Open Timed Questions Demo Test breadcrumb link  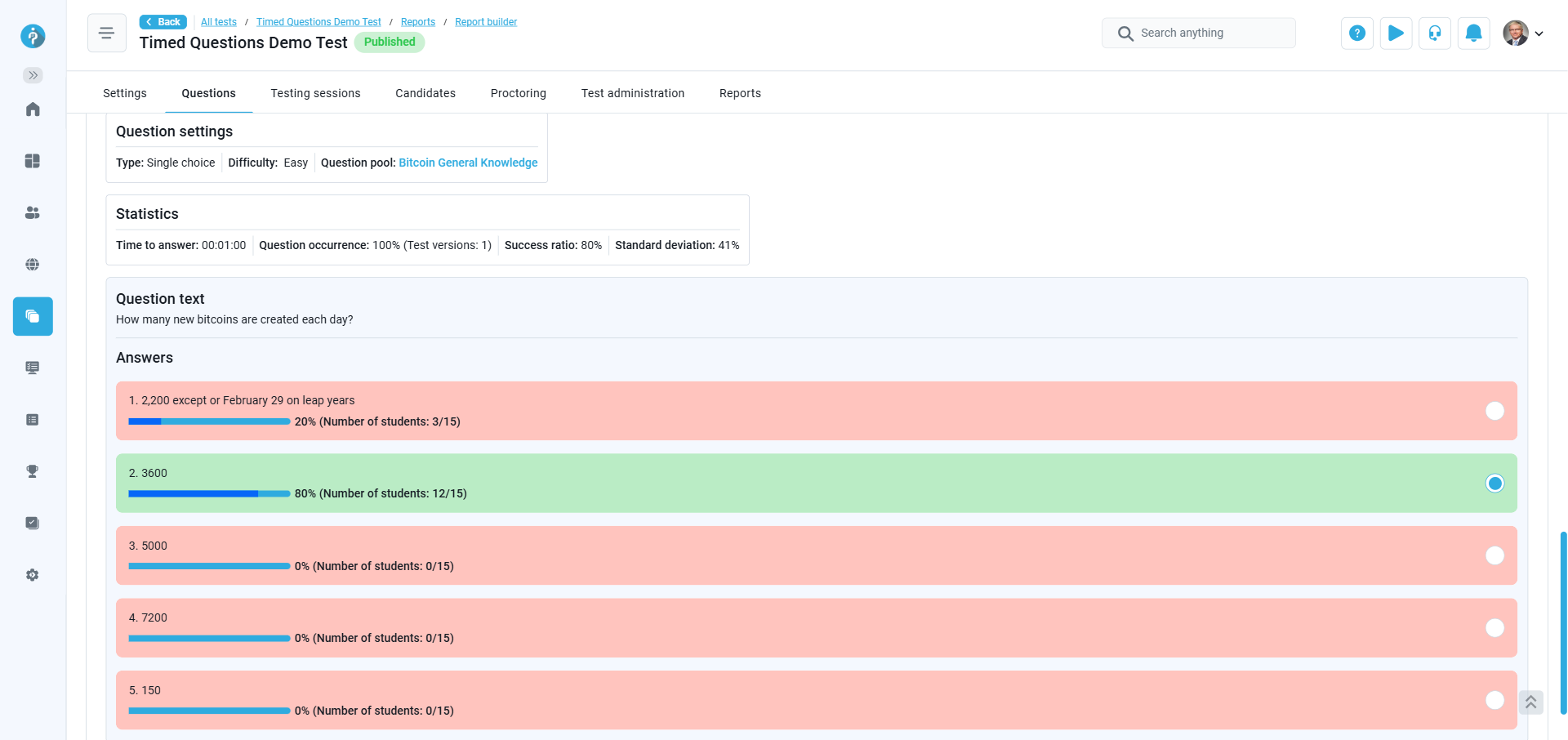point(318,22)
